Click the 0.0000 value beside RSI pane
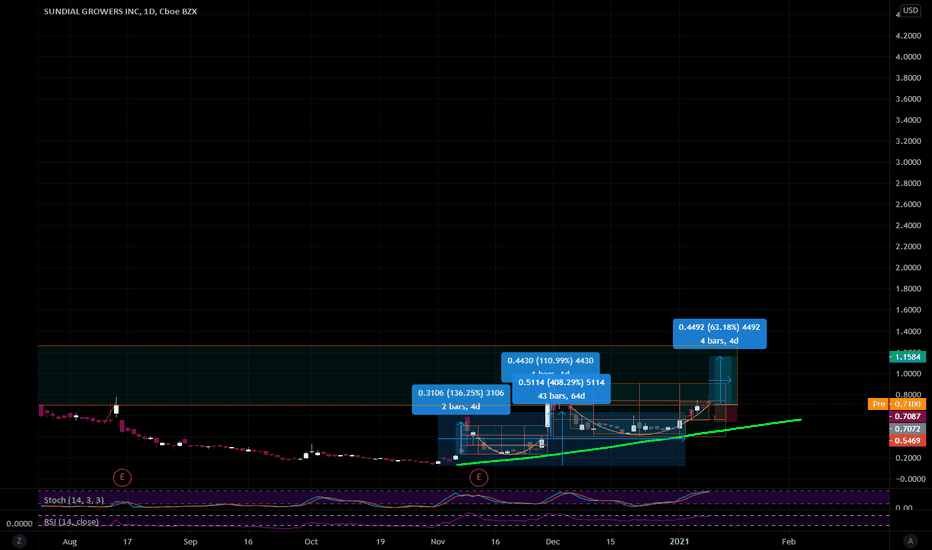Viewport: 932px width, 550px height. pyautogui.click(x=19, y=524)
